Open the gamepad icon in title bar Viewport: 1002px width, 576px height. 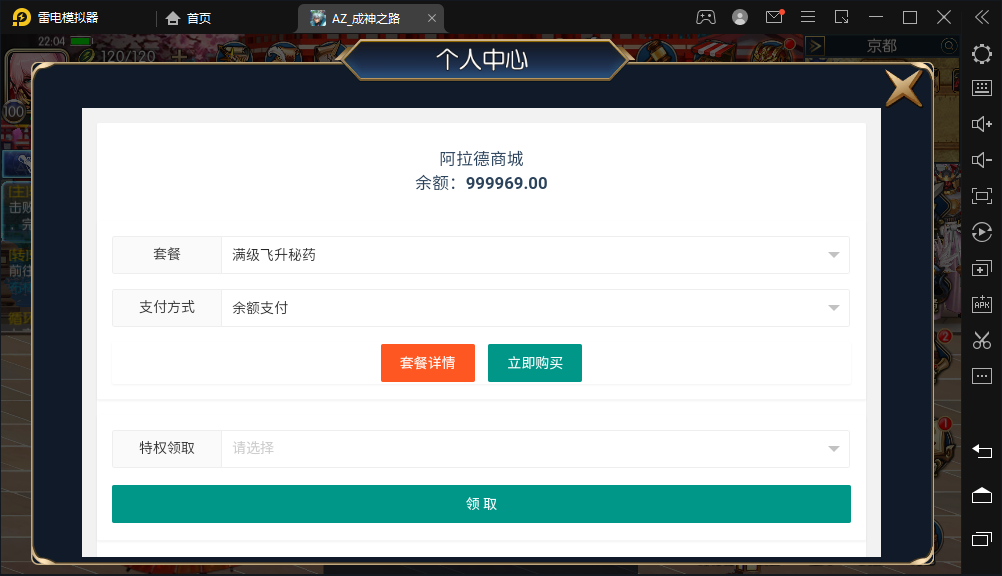tap(706, 17)
